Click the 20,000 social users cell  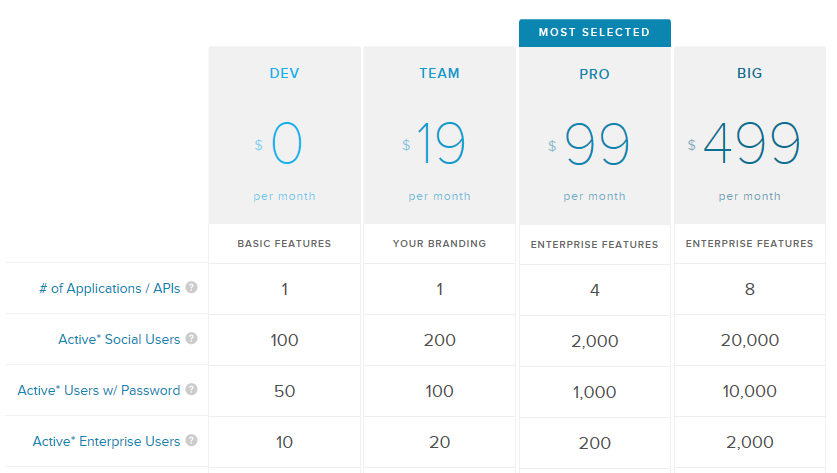(x=749, y=341)
